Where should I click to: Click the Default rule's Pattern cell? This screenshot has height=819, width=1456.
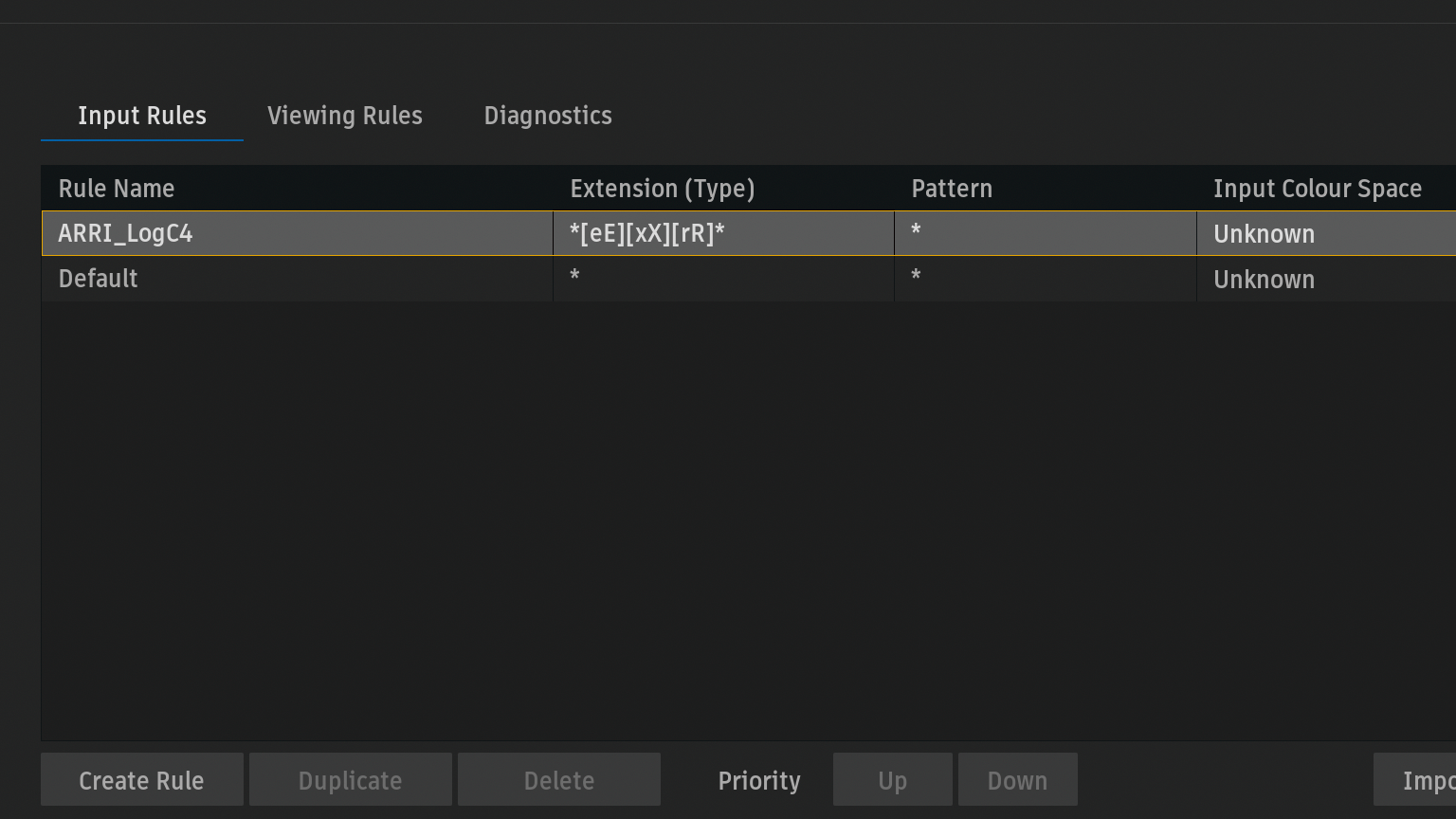[x=1045, y=279]
